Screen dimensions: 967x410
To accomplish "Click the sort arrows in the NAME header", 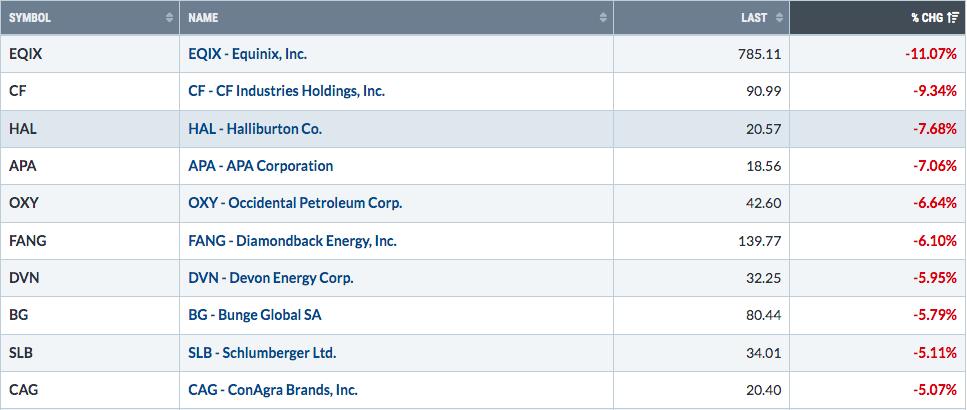I will (602, 18).
